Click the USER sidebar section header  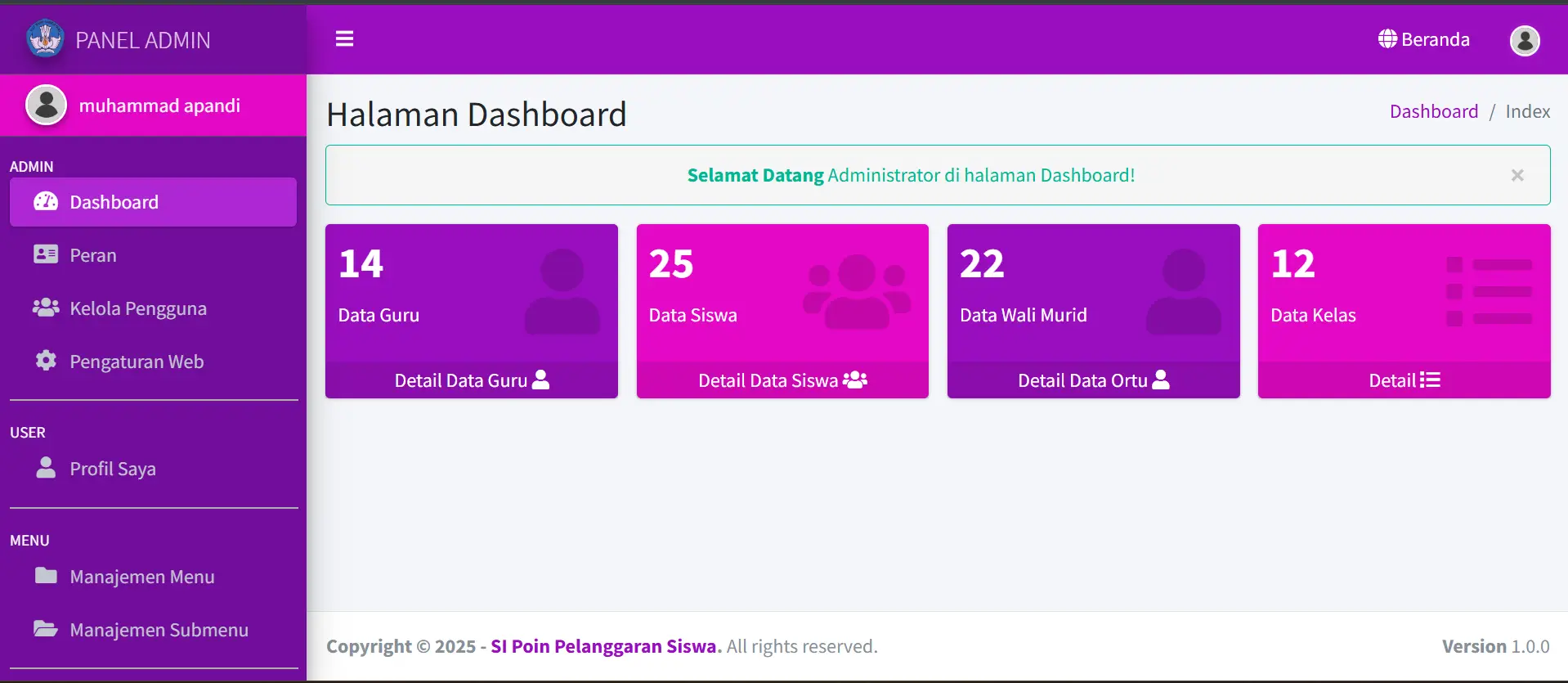pyautogui.click(x=27, y=432)
